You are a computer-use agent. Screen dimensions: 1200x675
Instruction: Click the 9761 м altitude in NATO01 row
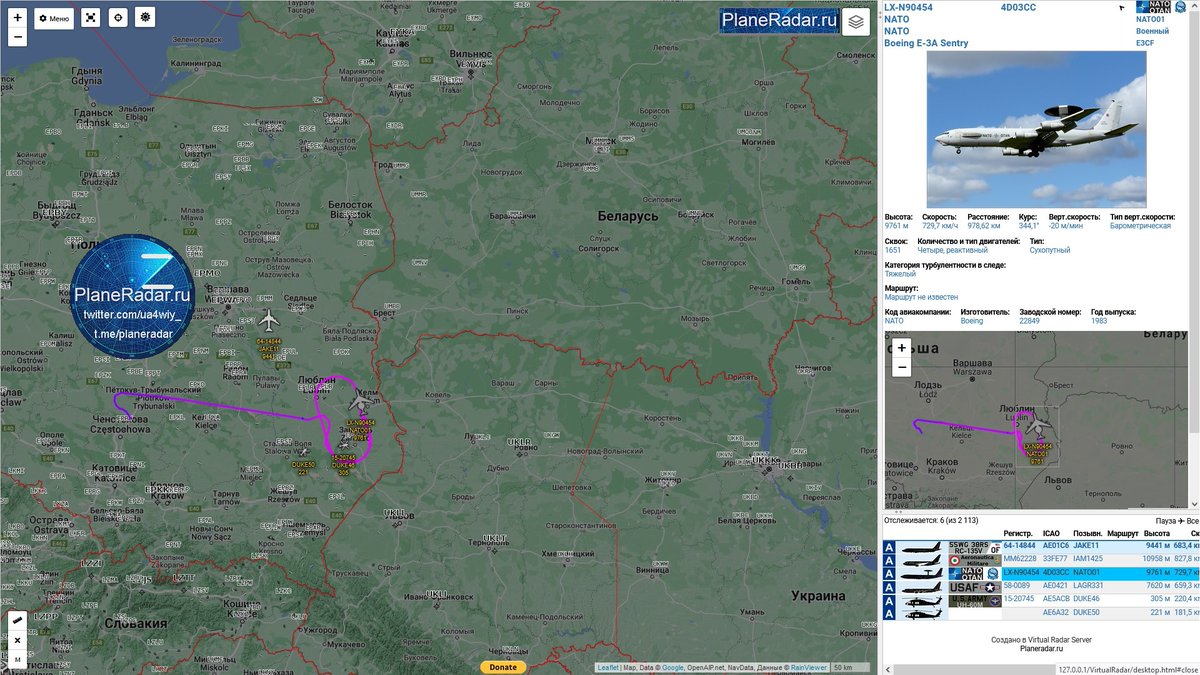pyautogui.click(x=1157, y=573)
